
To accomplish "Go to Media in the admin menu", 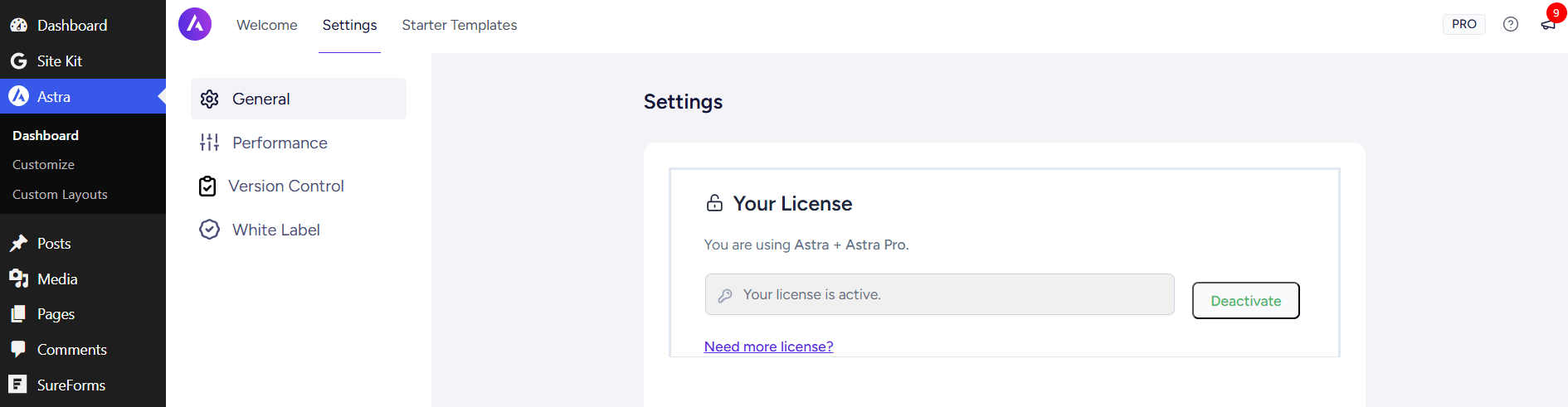I will click(57, 279).
